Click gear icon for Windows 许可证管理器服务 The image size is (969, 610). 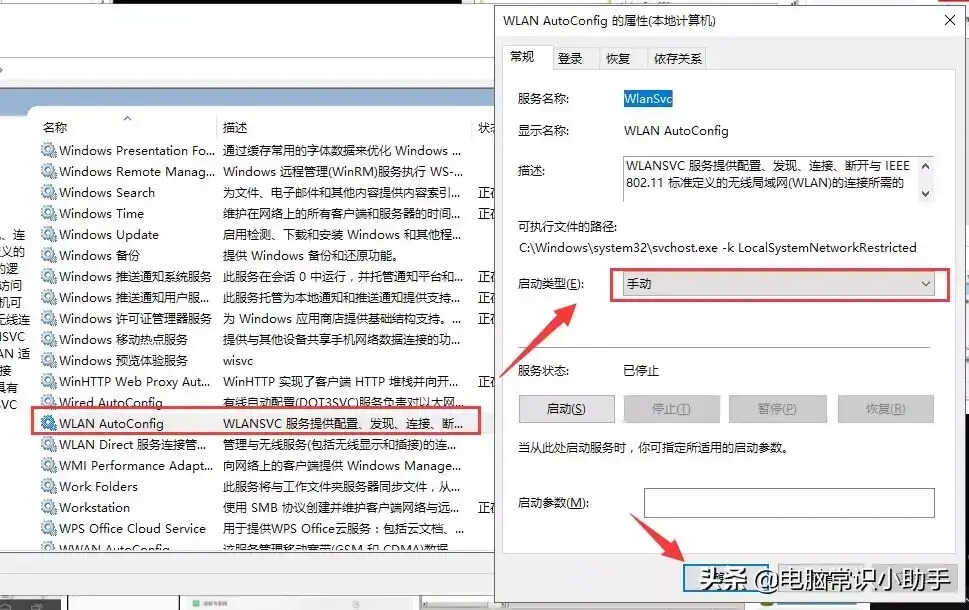[x=48, y=318]
